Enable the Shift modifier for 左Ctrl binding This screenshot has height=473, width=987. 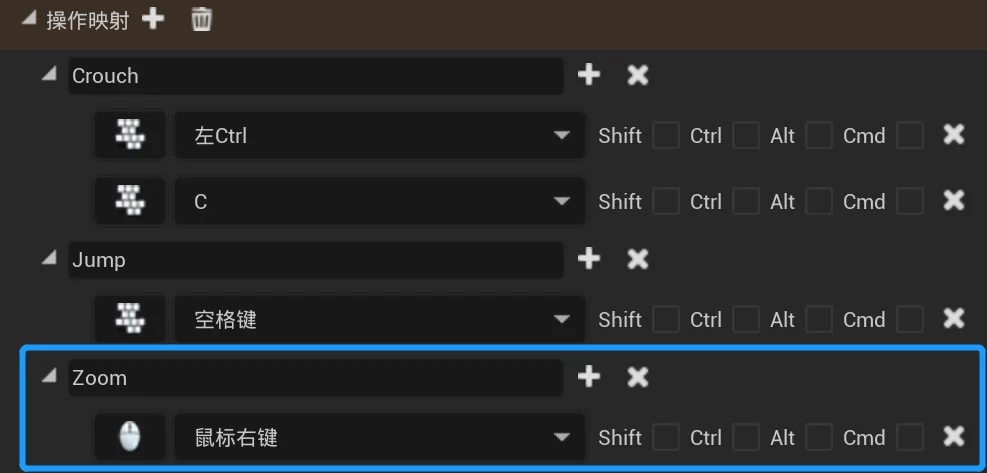pyautogui.click(x=666, y=135)
